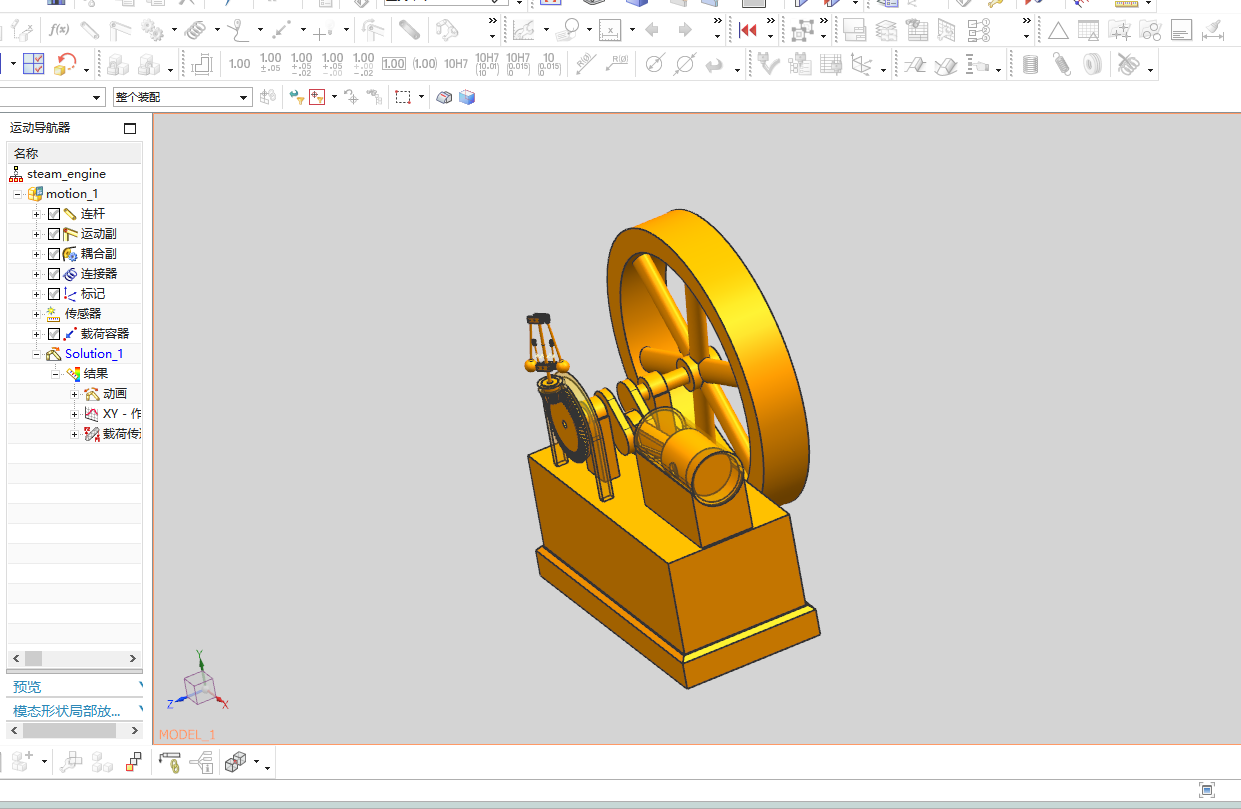Click the spring connector toolbar icon

pos(195,30)
